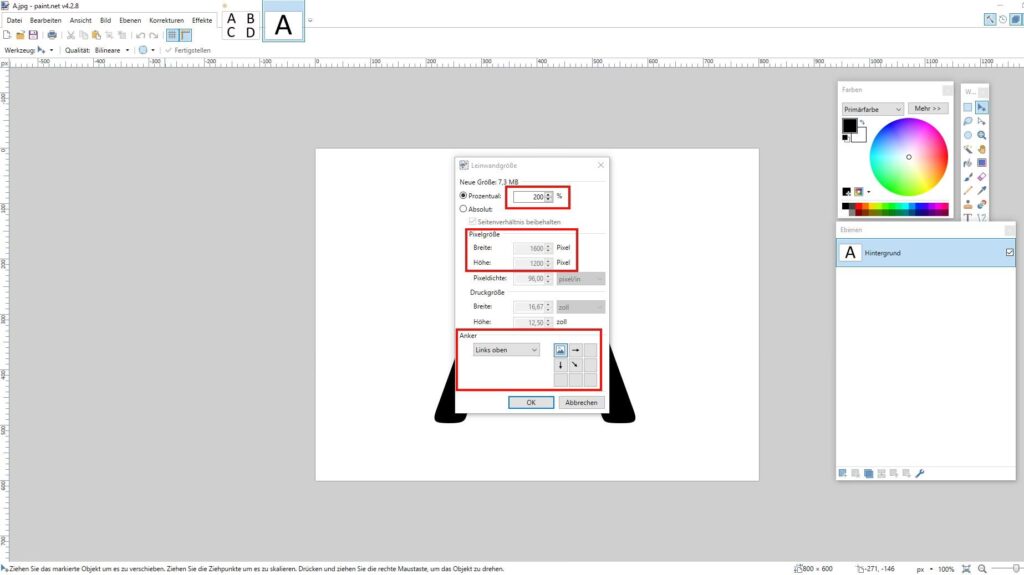The image size is (1024, 575).
Task: Click the Save icon in the toolbar
Action: [33, 35]
